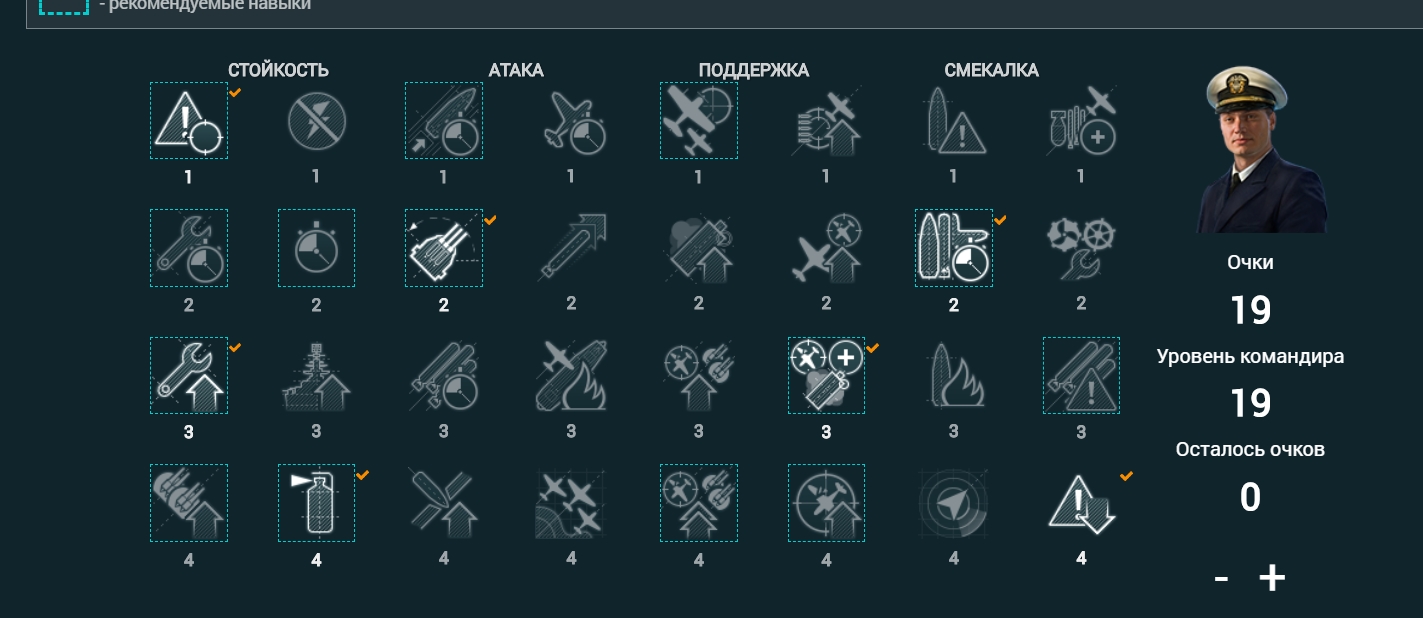Pick the ship on fire level 3 skill
Screen dimensions: 1423x618
[x=954, y=375]
